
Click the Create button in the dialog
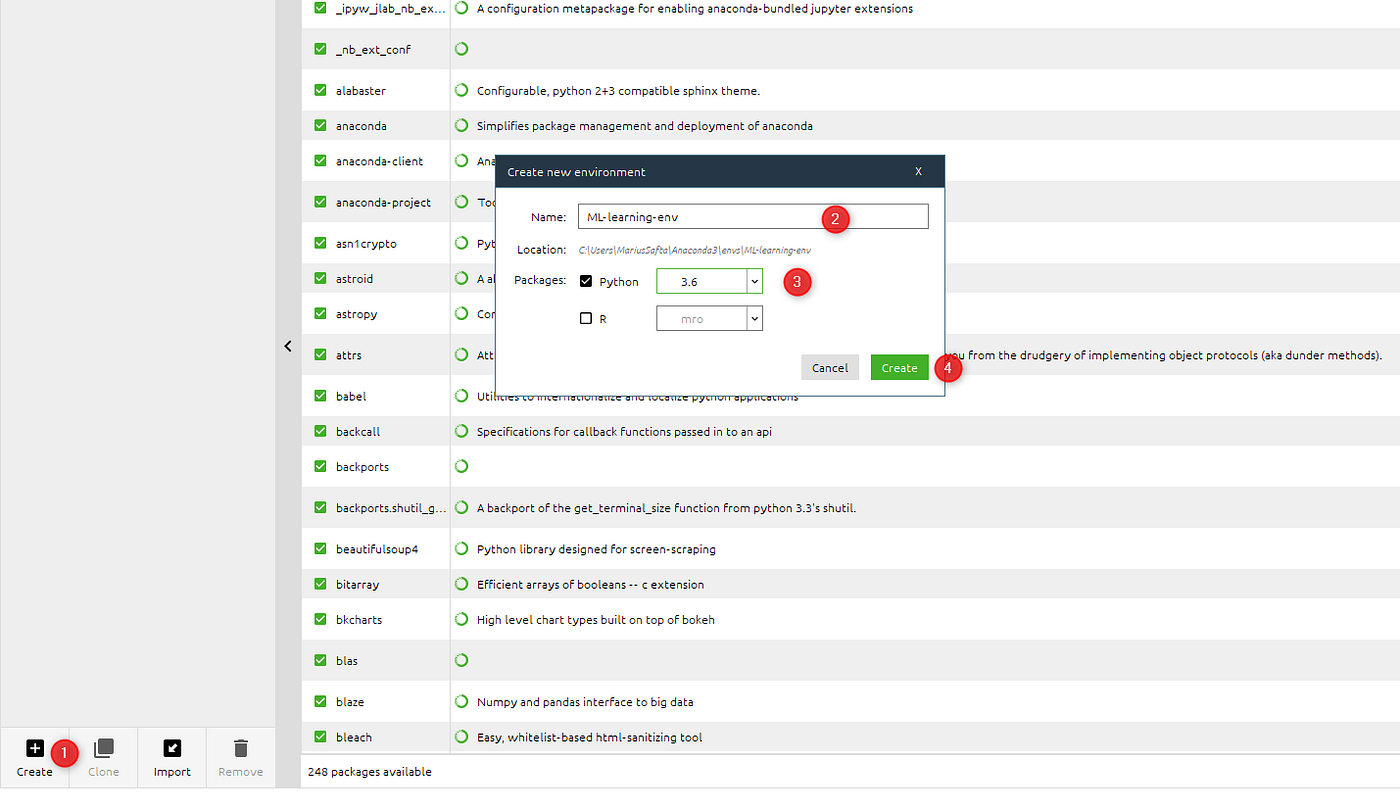coord(899,367)
